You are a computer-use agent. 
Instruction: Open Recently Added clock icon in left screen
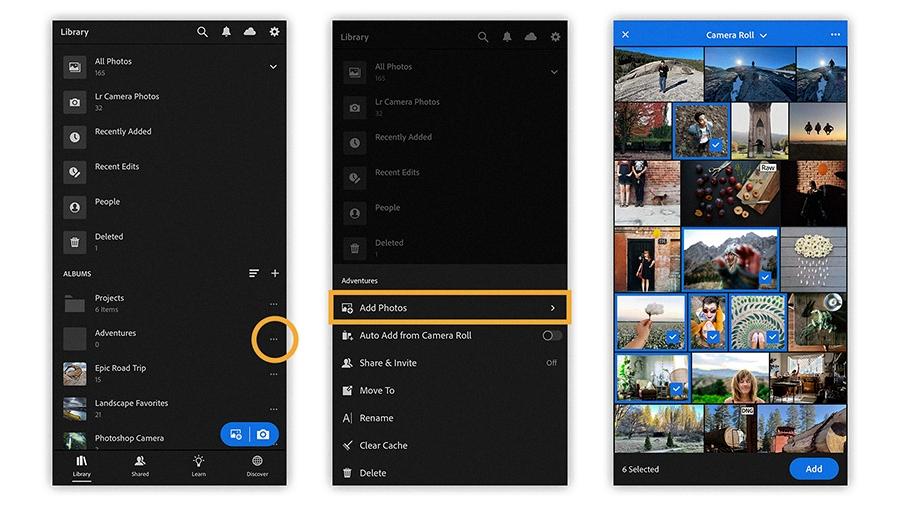(x=75, y=137)
